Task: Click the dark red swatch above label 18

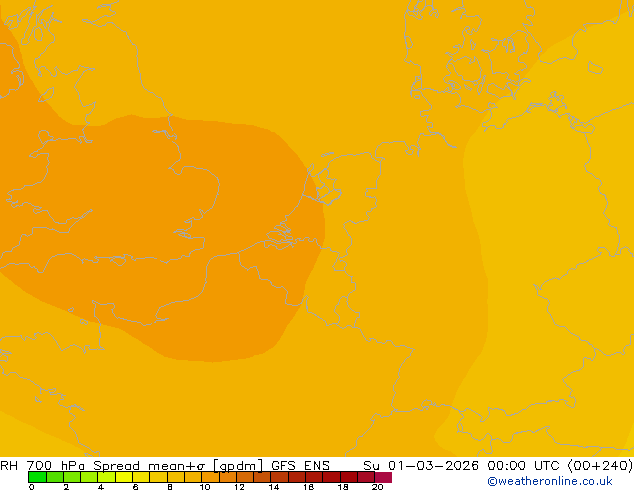Action: tap(349, 477)
